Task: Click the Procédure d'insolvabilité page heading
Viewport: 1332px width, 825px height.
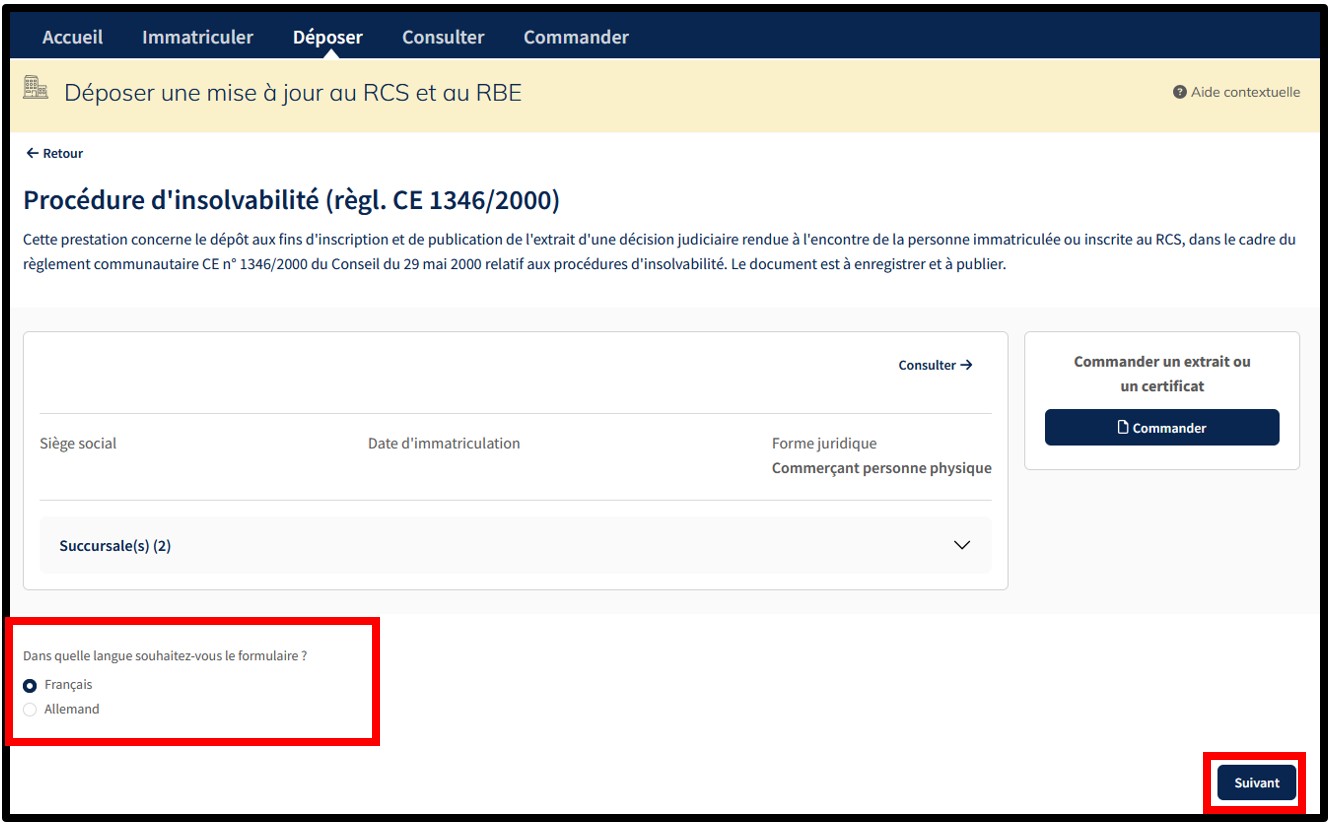Action: (291, 200)
